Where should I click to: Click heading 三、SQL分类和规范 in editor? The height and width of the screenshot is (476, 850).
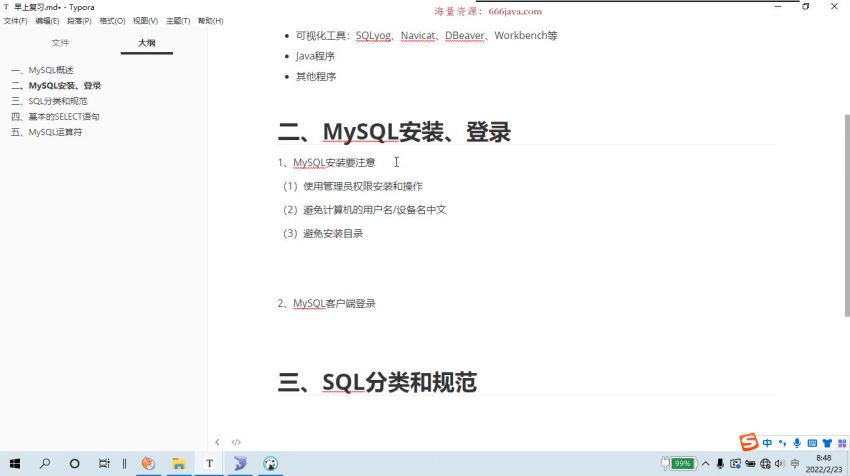tap(377, 382)
